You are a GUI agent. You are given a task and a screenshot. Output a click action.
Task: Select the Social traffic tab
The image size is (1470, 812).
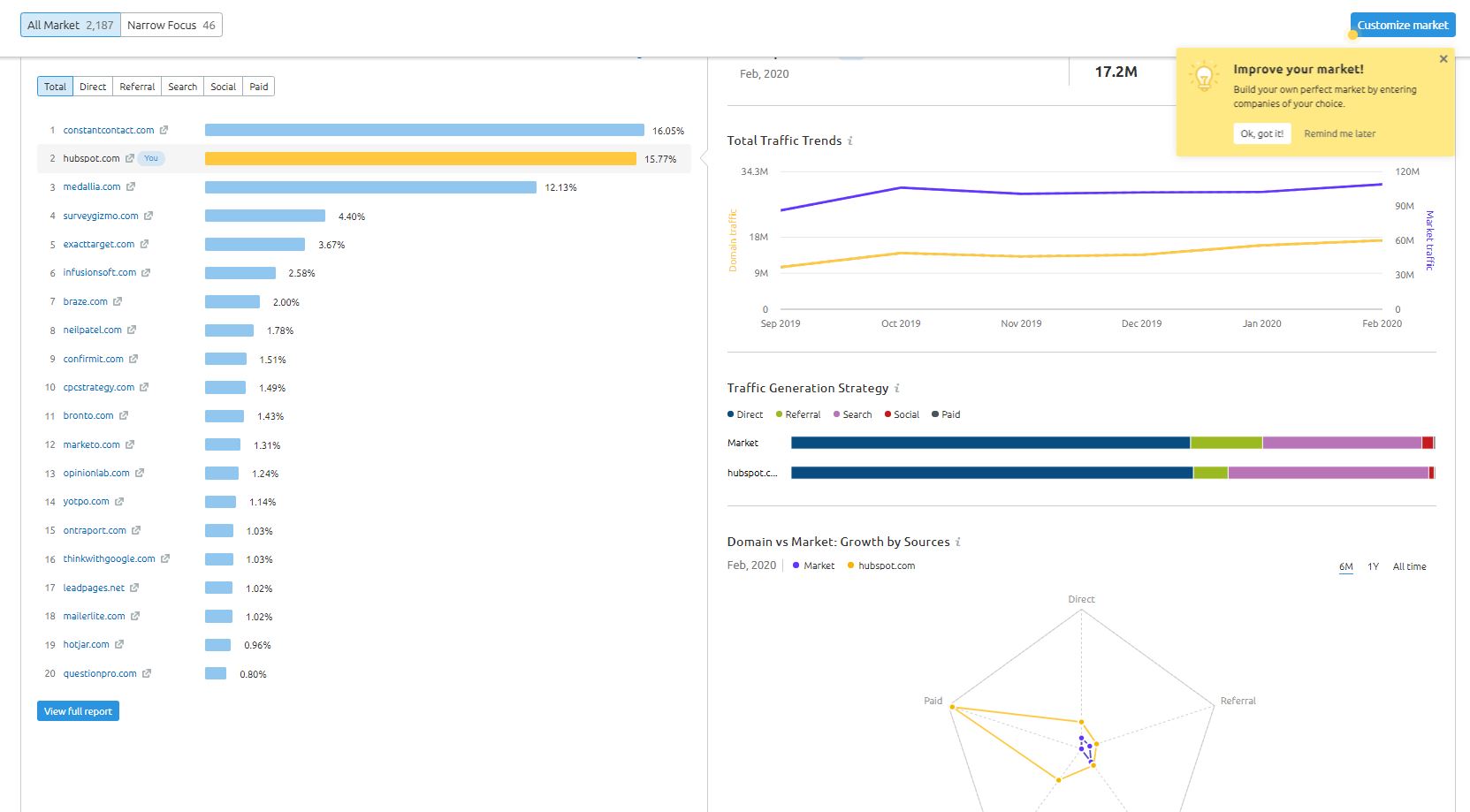[x=224, y=87]
